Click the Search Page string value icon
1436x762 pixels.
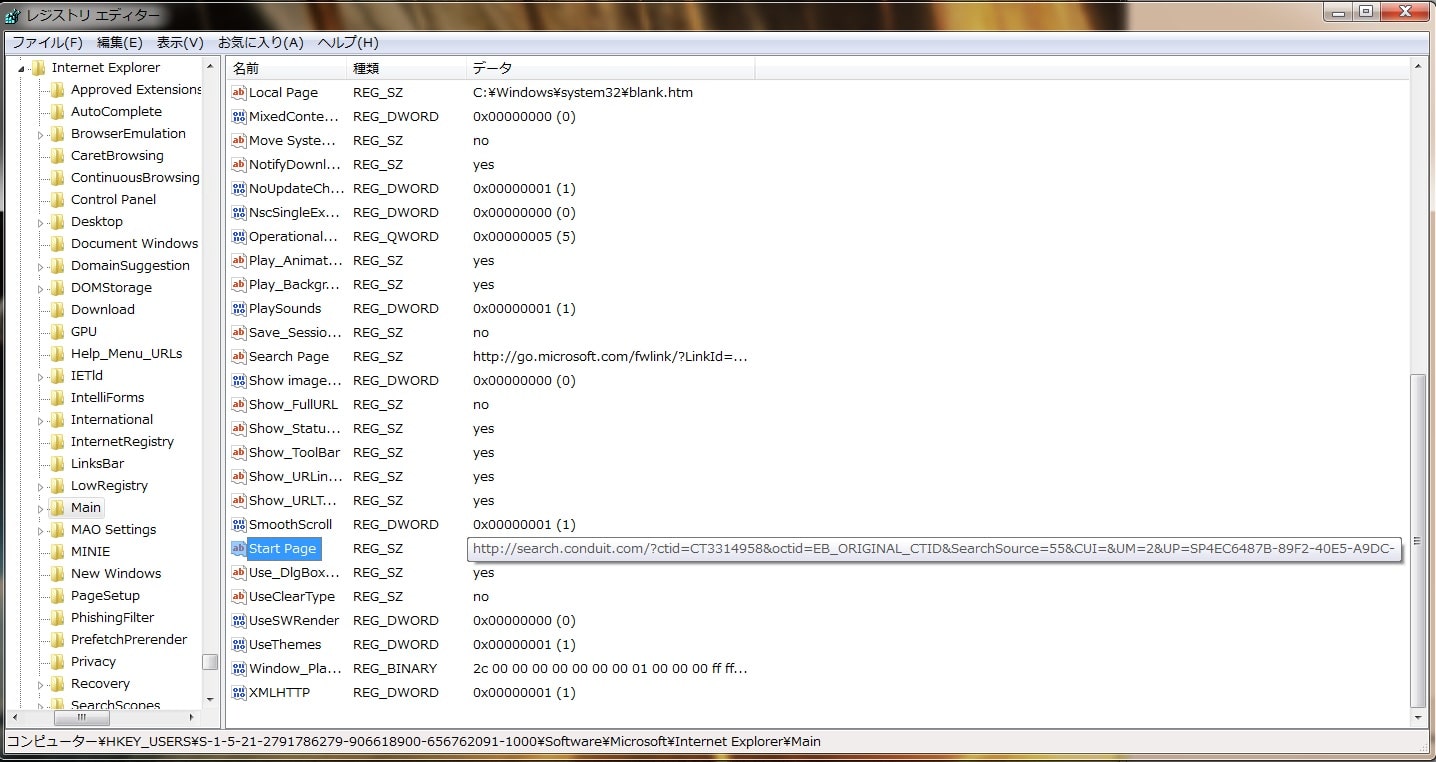click(239, 356)
